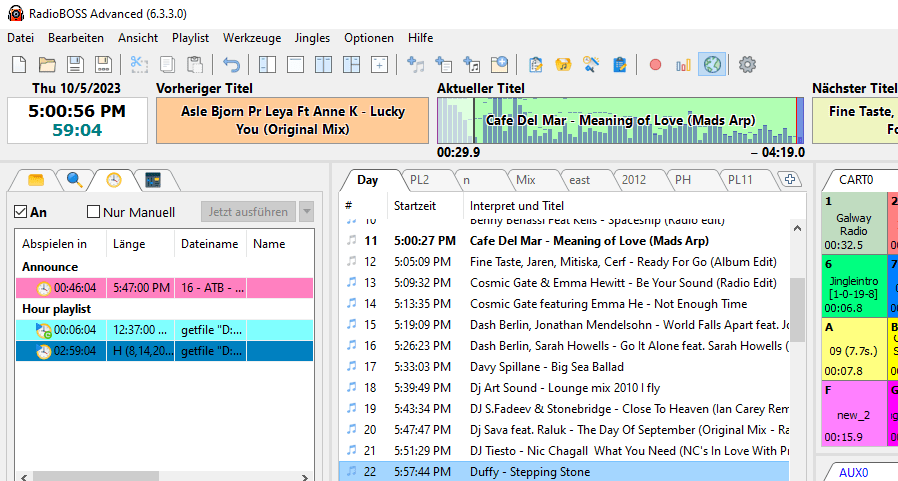Add playlist file to playlist icon

[443, 65]
